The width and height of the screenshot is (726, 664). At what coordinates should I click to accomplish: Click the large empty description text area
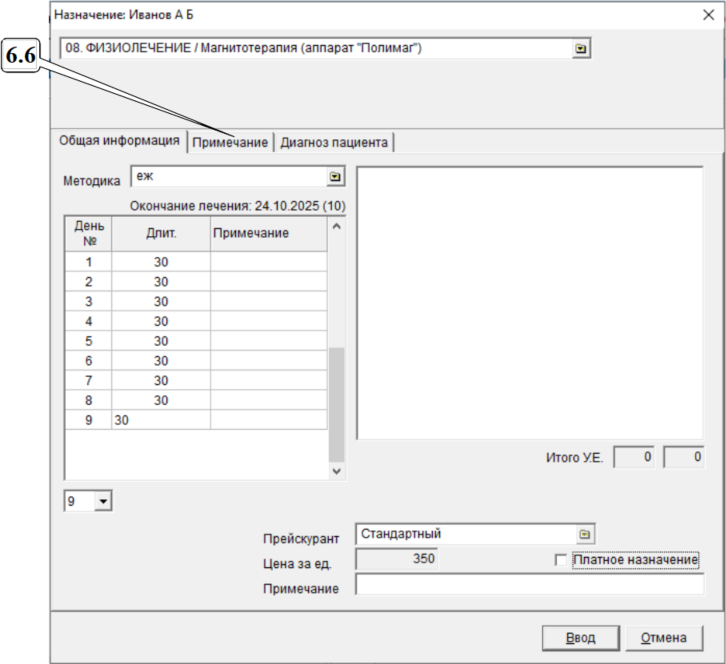click(530, 302)
